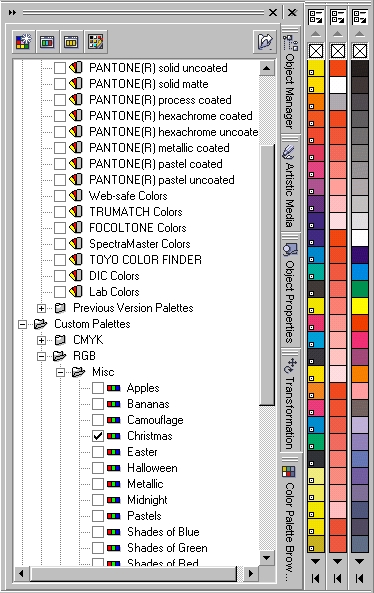
Task: Expand the CMYK folder node
Action: [41, 340]
